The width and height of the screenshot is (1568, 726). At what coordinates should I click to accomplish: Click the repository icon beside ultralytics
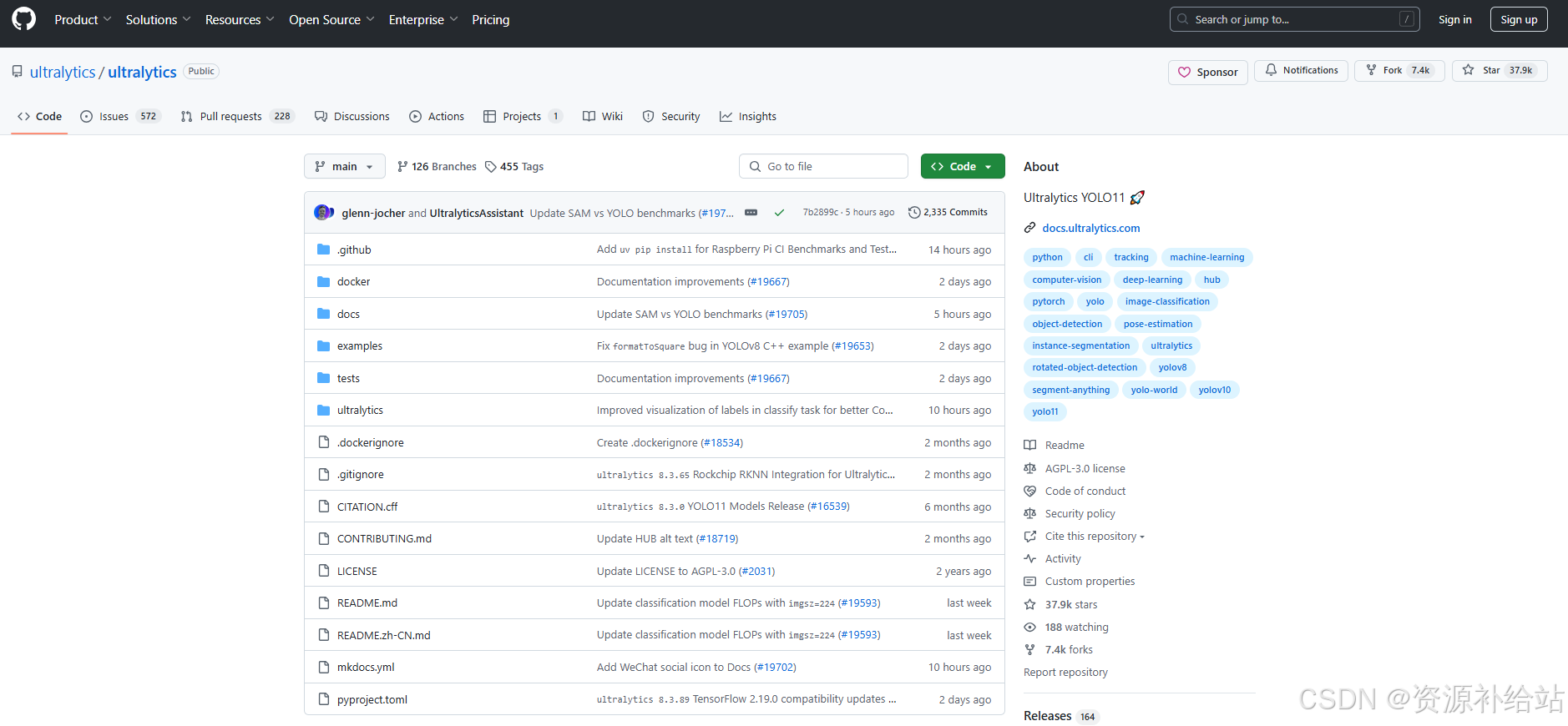click(18, 72)
